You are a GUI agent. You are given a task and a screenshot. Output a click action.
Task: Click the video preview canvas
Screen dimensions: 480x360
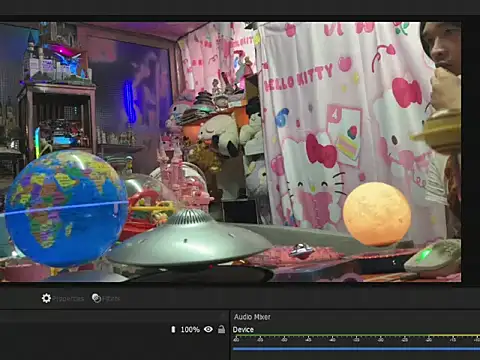point(230,152)
